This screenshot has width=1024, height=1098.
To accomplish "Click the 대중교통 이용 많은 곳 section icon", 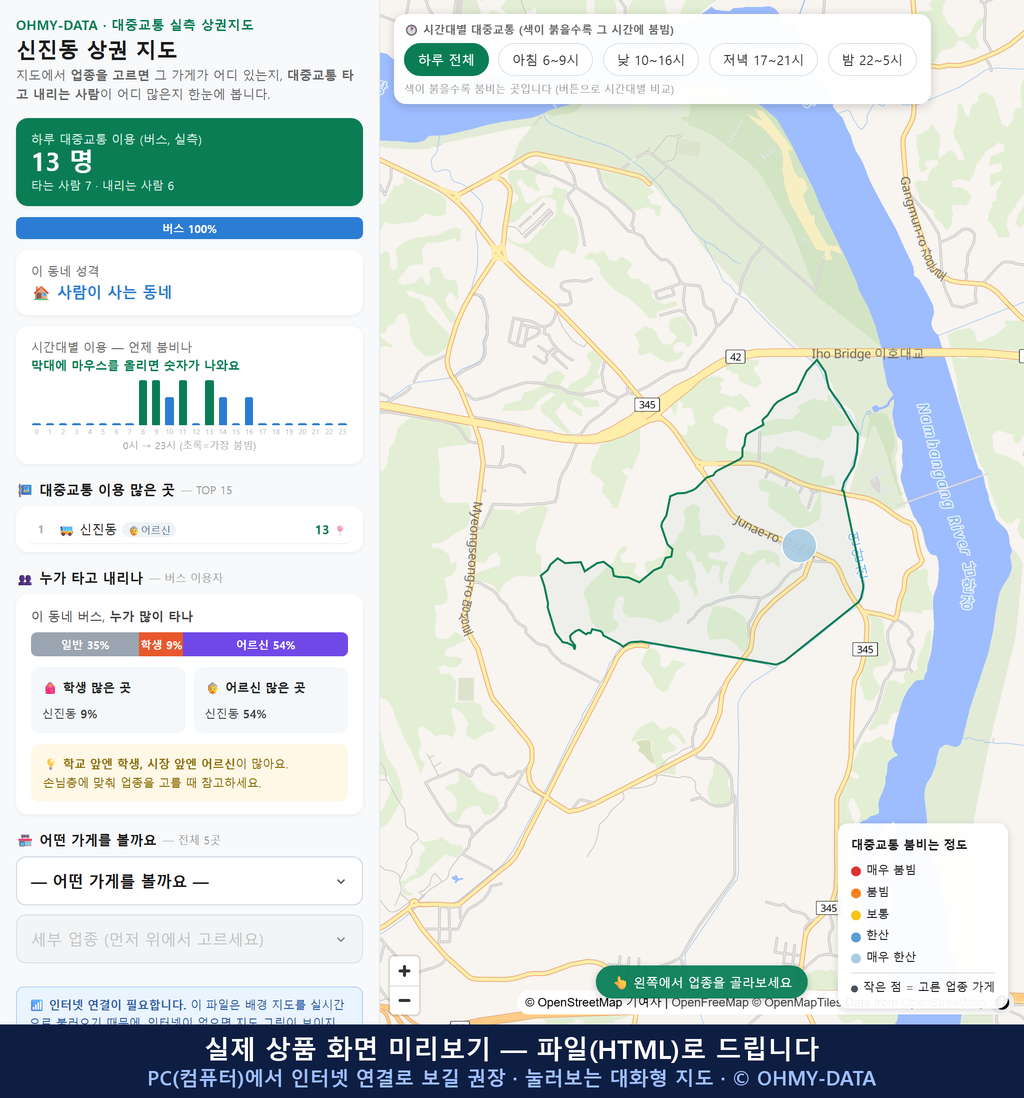I will (x=25, y=490).
